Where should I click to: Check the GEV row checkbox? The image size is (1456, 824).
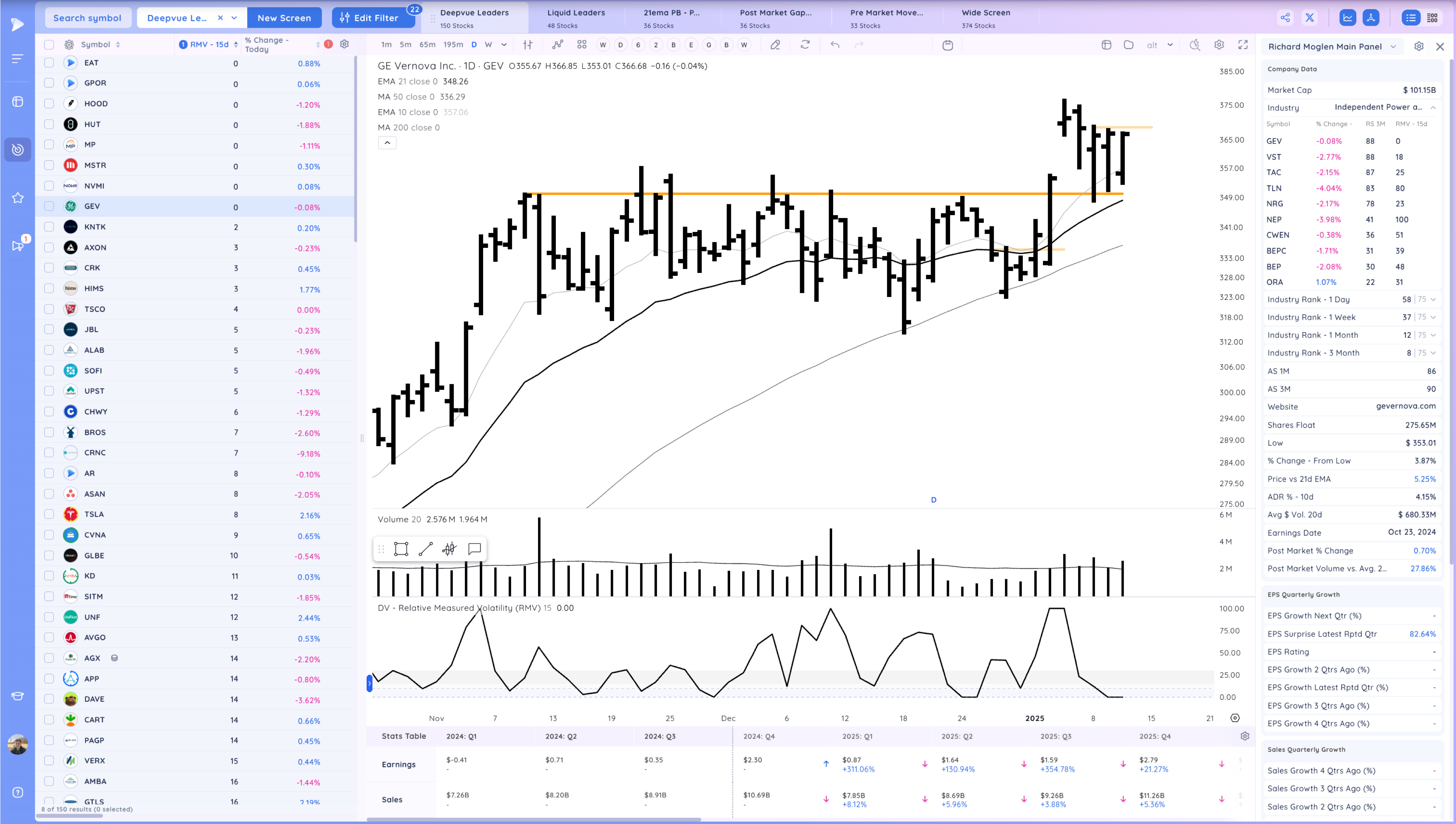pos(49,207)
